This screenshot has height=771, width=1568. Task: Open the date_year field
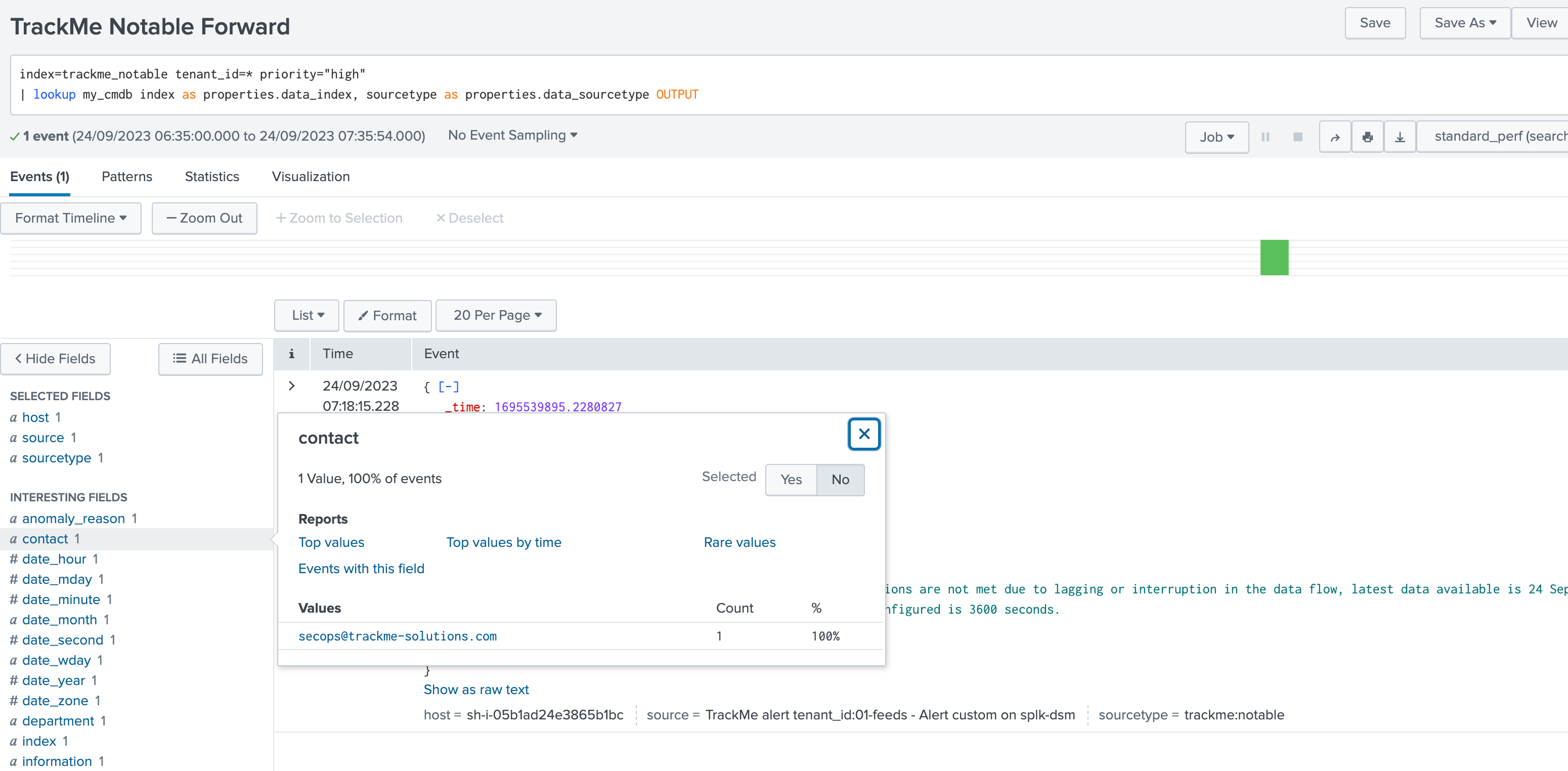pyautogui.click(x=54, y=680)
